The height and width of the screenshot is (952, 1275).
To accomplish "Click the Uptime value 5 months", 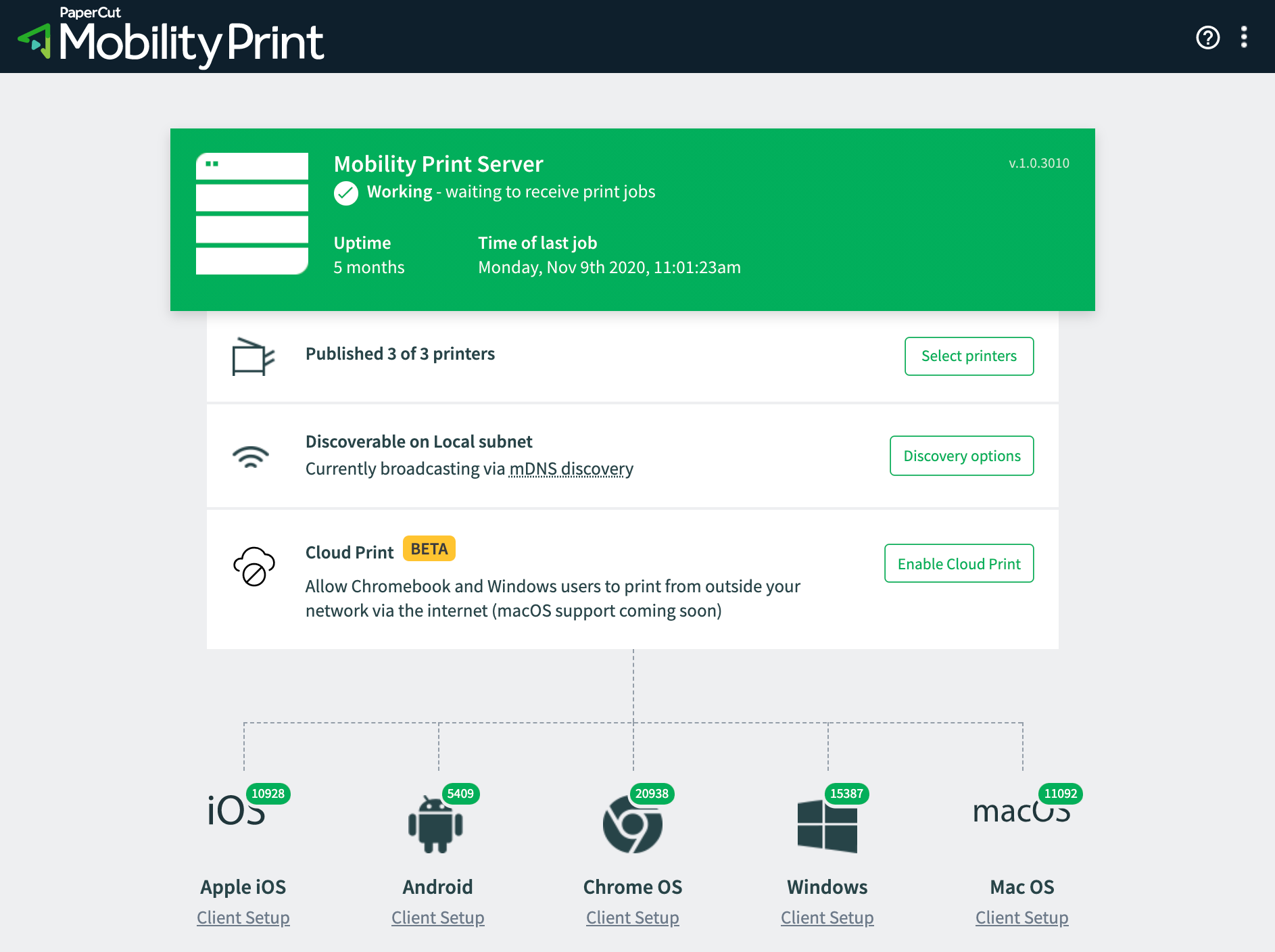I will [369, 267].
